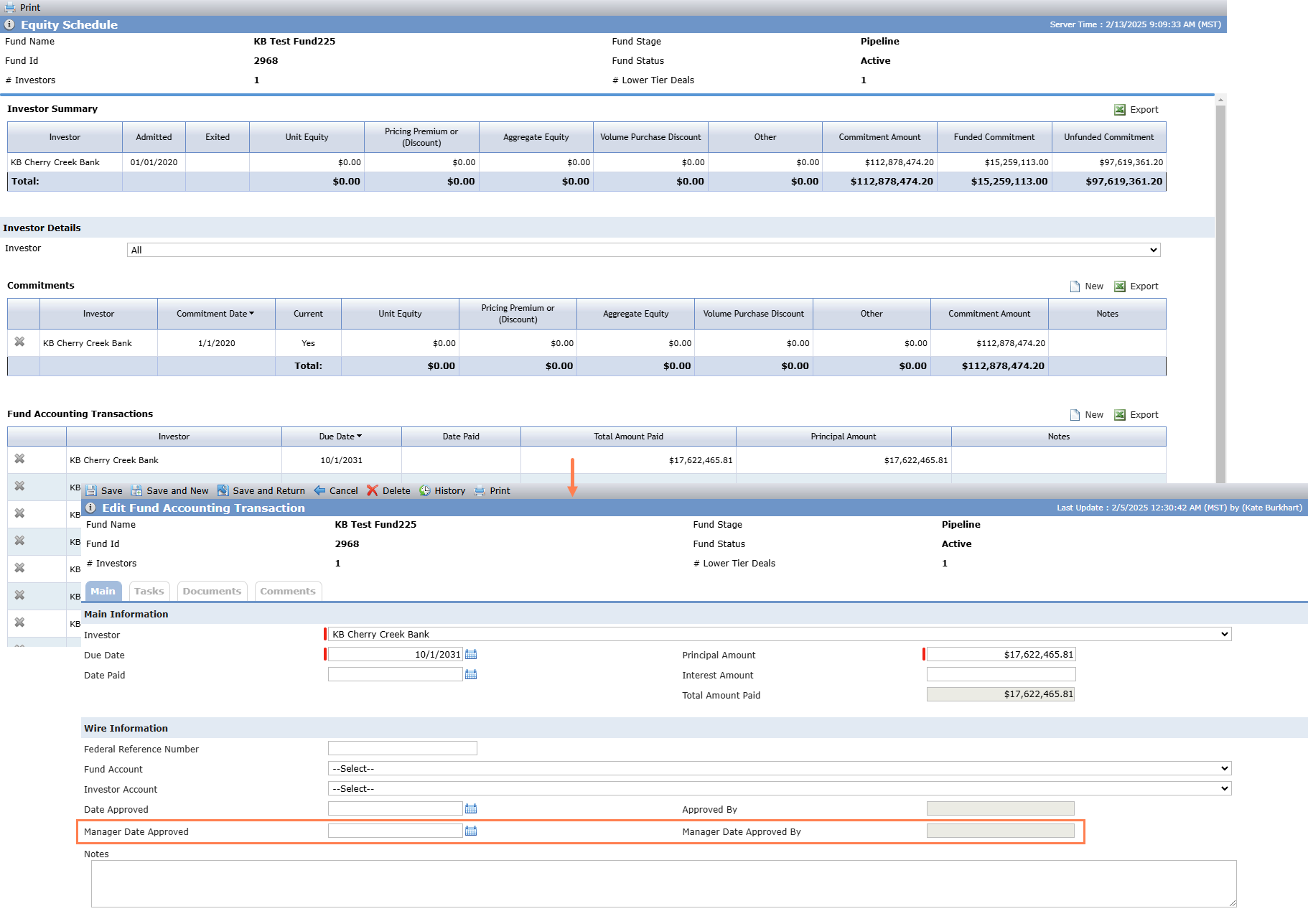The width and height of the screenshot is (1308, 924).
Task: Delete this fund accounting transaction
Action: tap(388, 491)
